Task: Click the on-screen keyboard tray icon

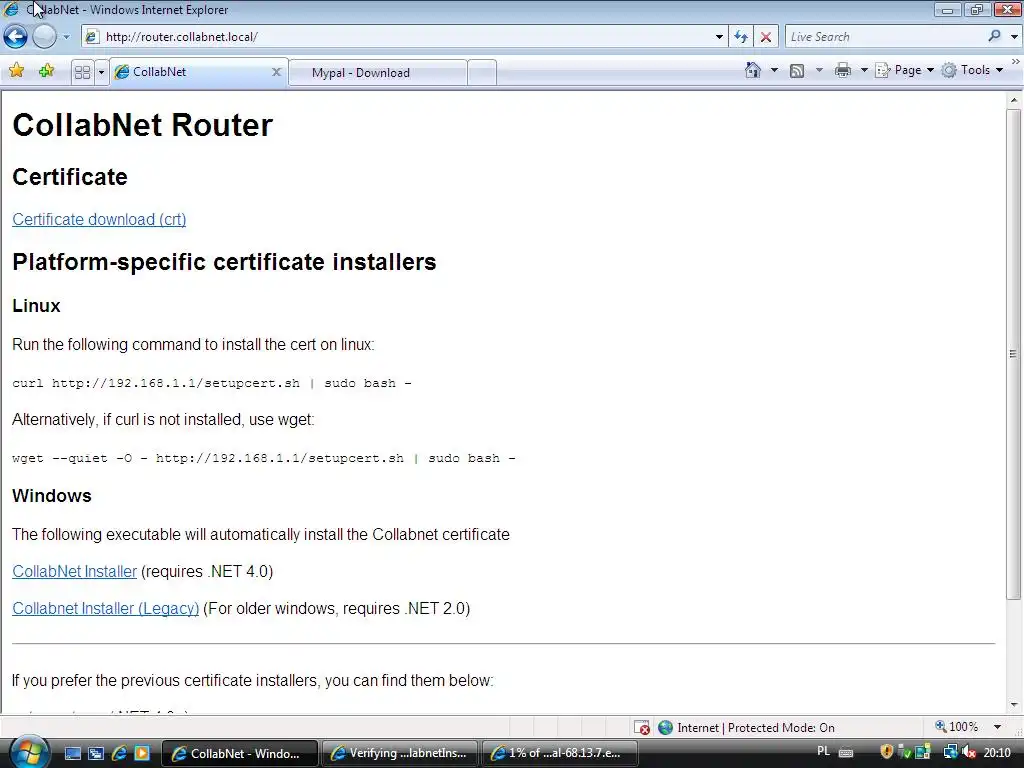Action: coord(846,753)
